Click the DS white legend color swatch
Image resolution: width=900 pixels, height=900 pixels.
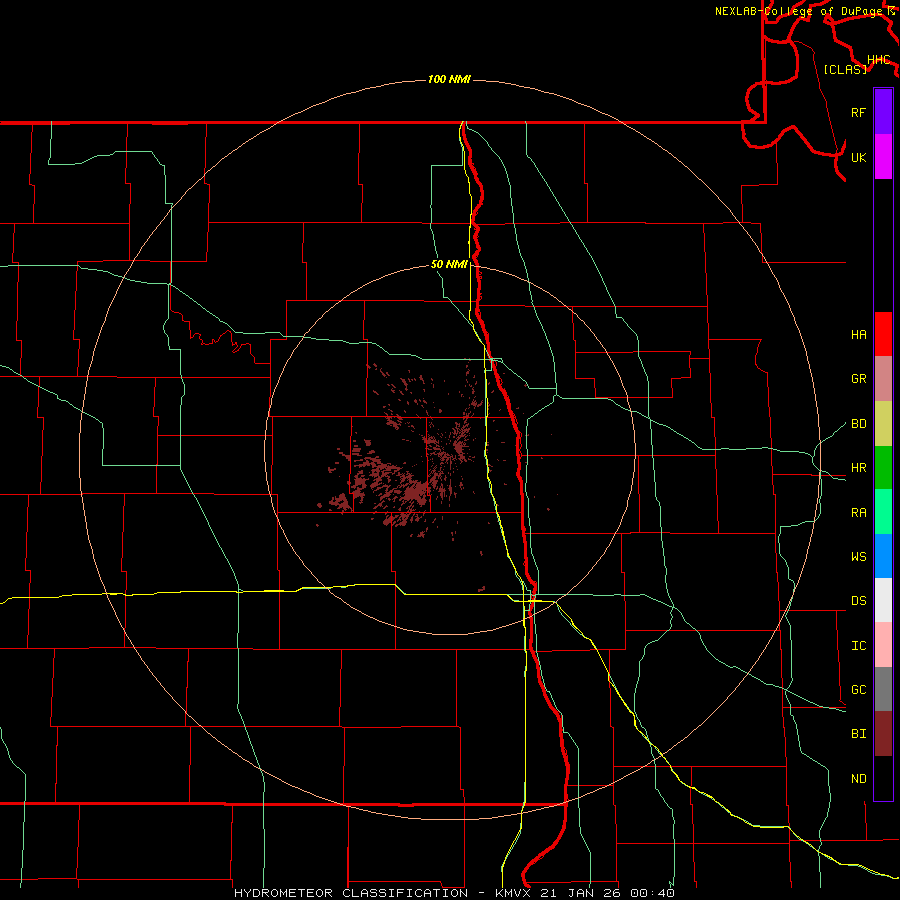[883, 600]
